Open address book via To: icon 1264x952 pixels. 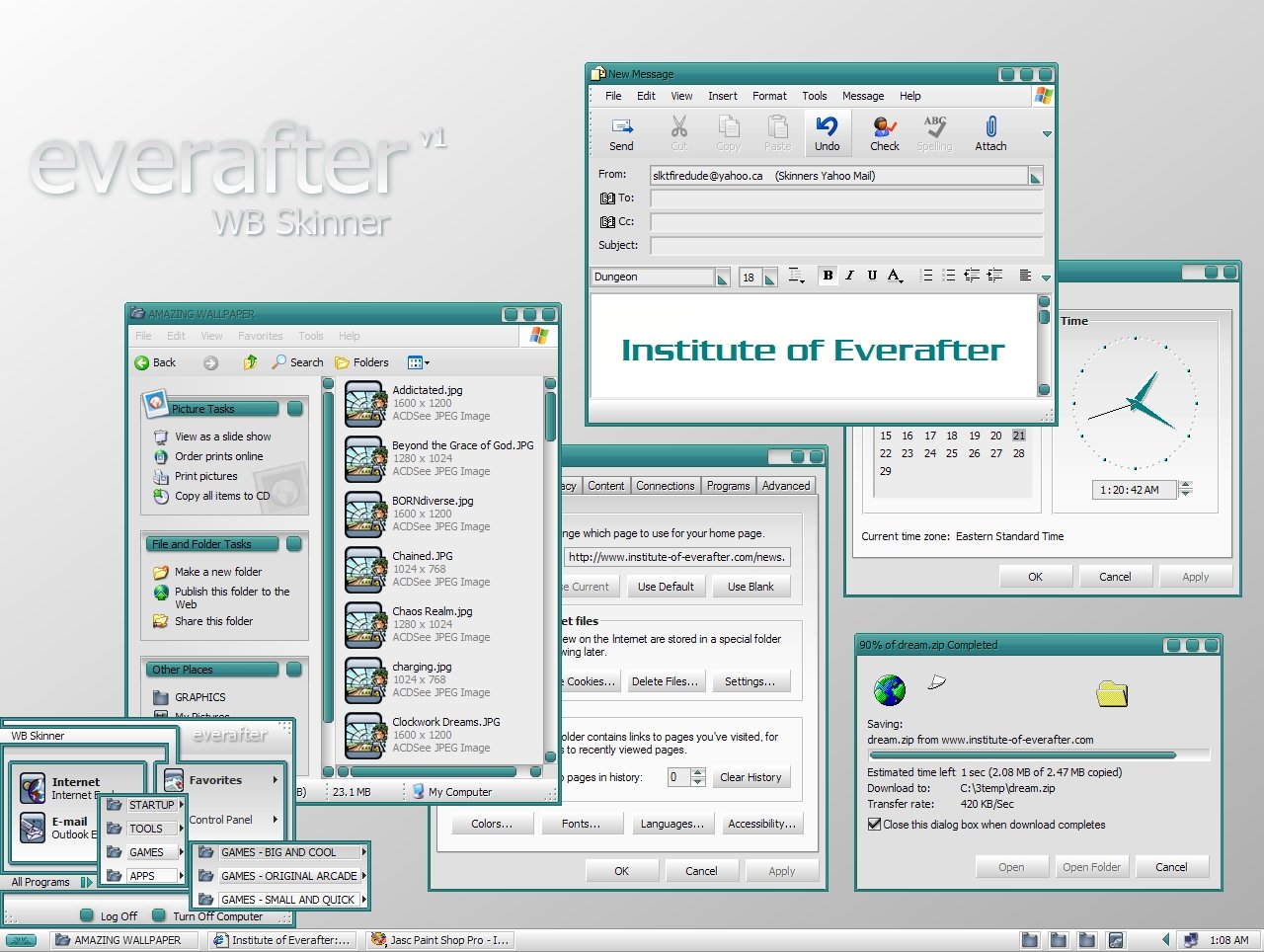608,198
